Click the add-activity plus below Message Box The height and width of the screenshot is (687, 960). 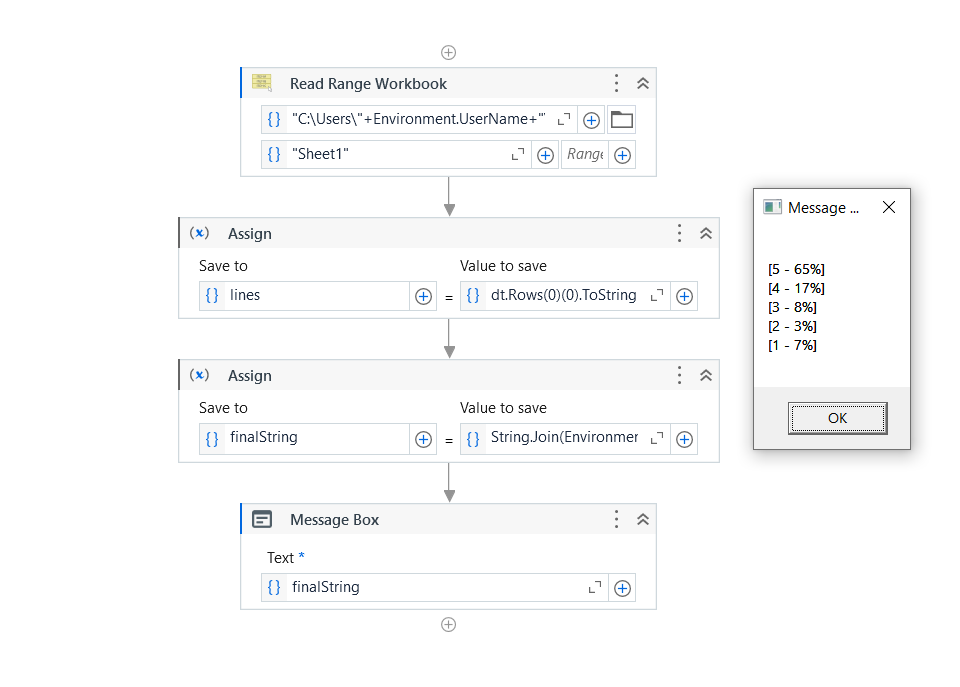(x=448, y=624)
